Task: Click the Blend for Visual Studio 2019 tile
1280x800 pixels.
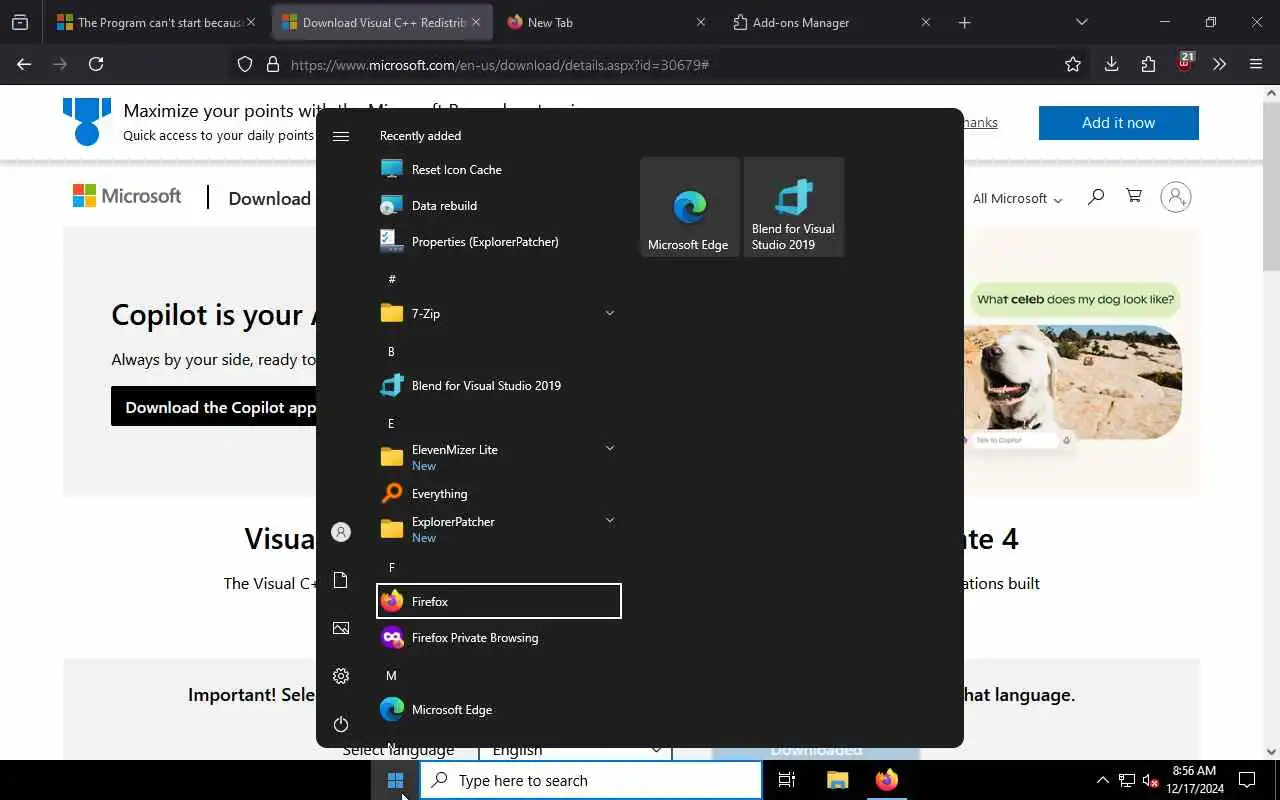Action: tap(794, 207)
